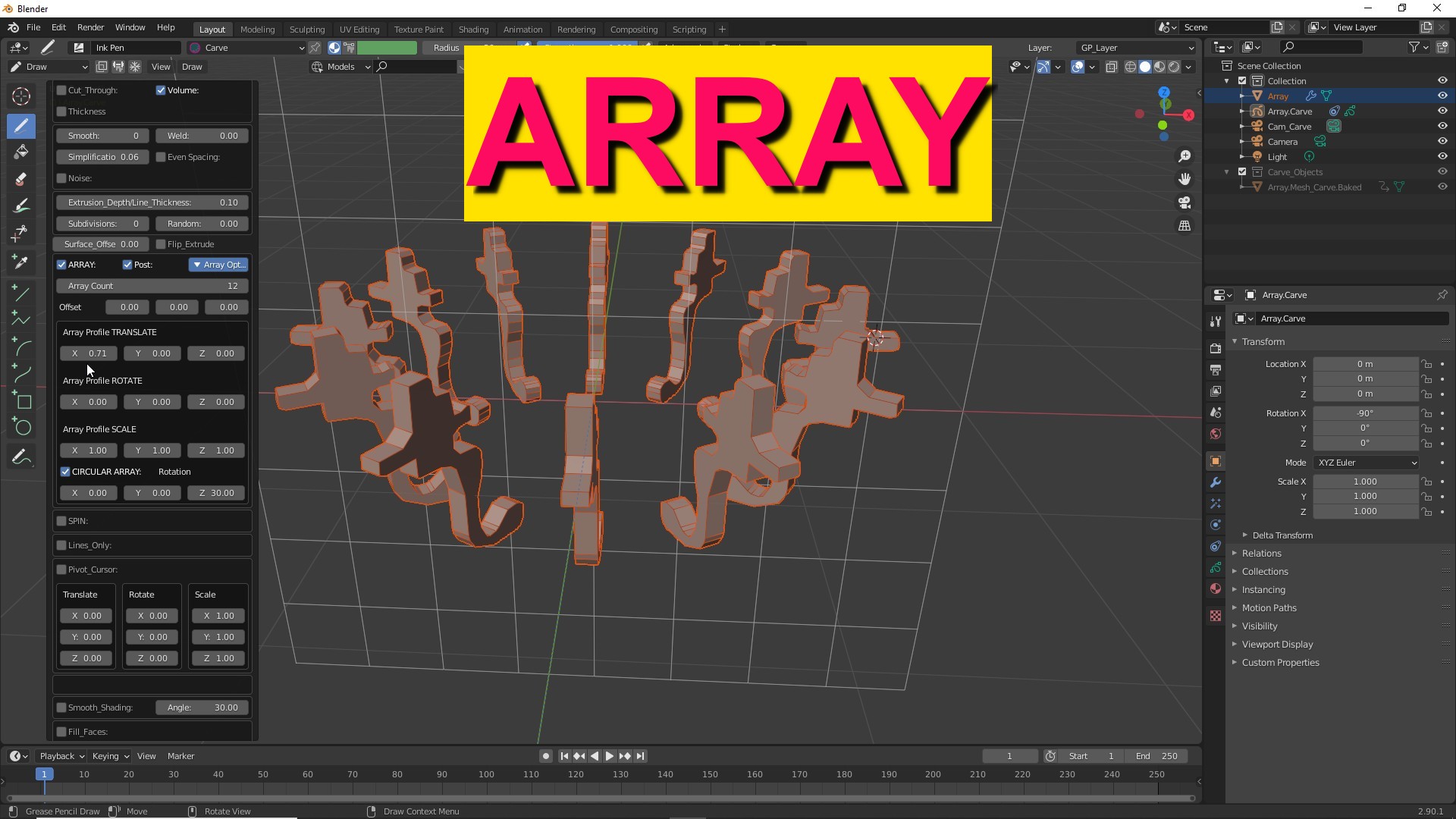Open the Physics properties tab icon
Image resolution: width=1456 pixels, height=819 pixels.
(x=1216, y=525)
